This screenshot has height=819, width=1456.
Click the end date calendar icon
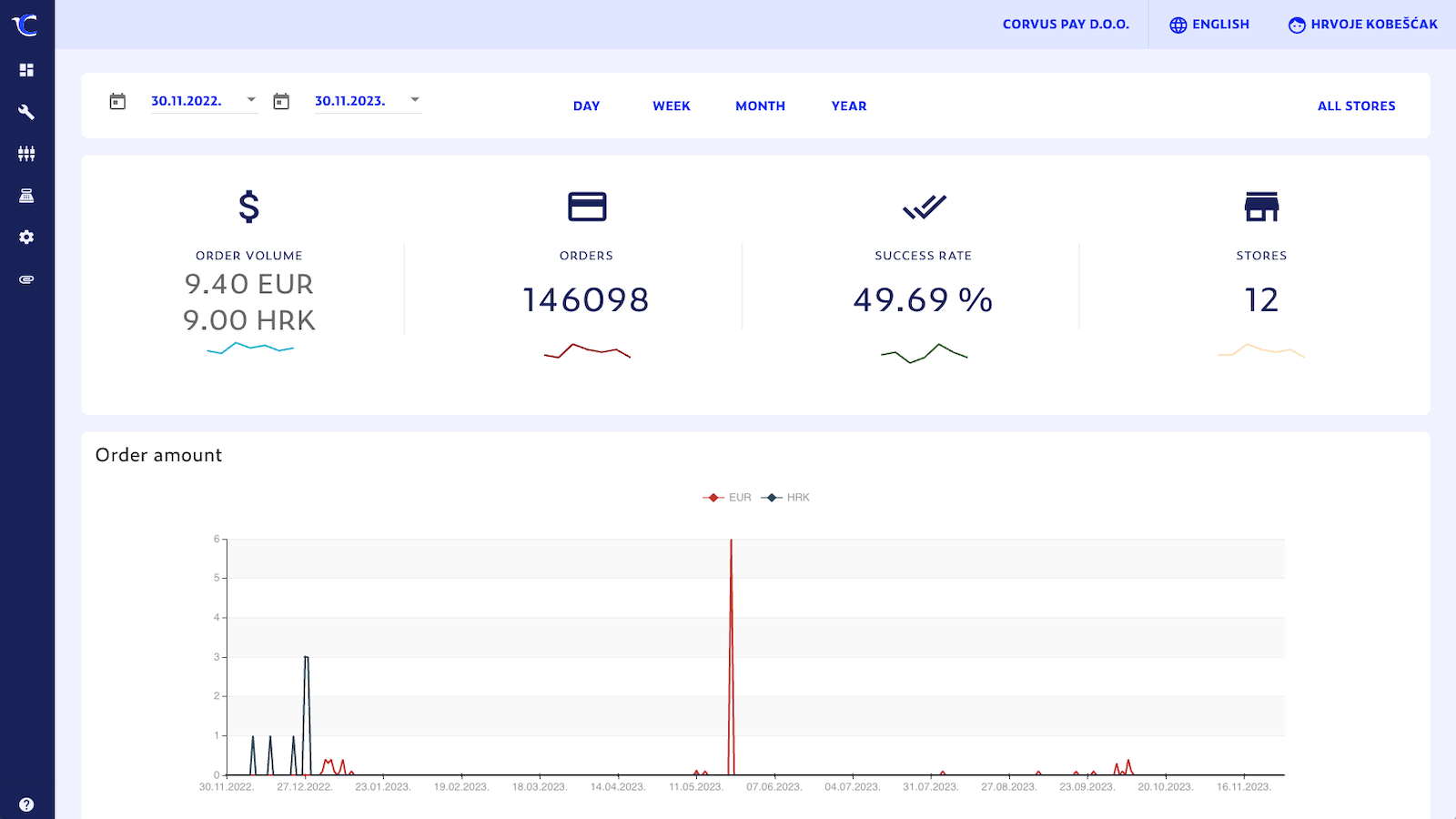pyautogui.click(x=281, y=101)
